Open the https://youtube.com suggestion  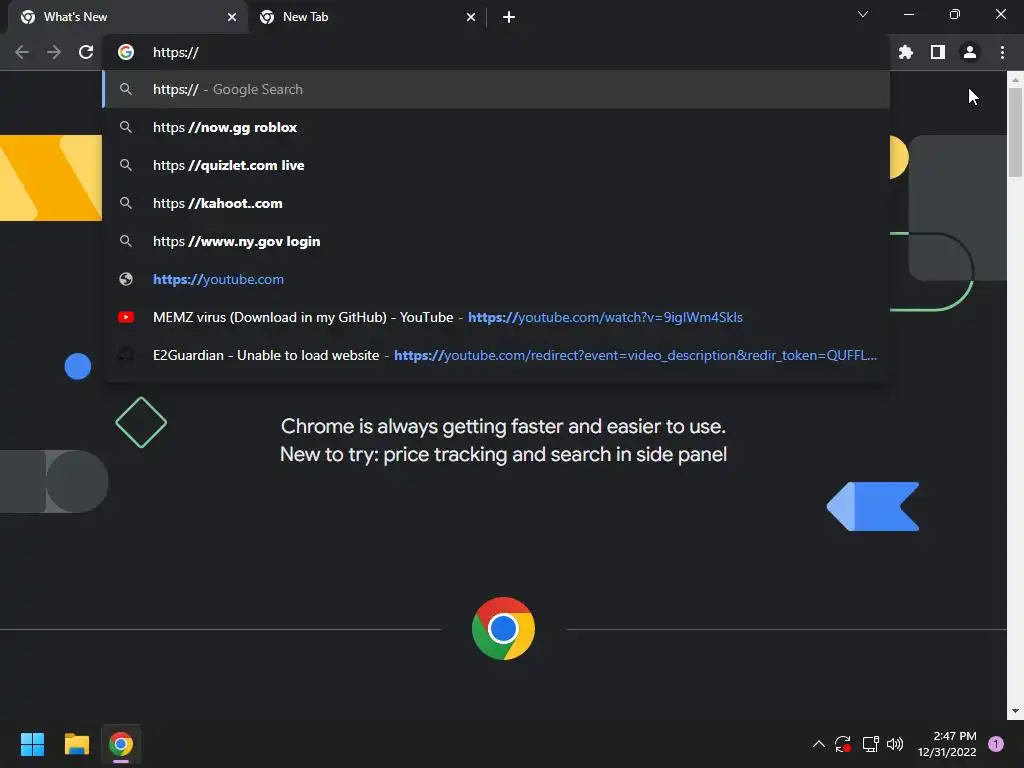click(496, 279)
